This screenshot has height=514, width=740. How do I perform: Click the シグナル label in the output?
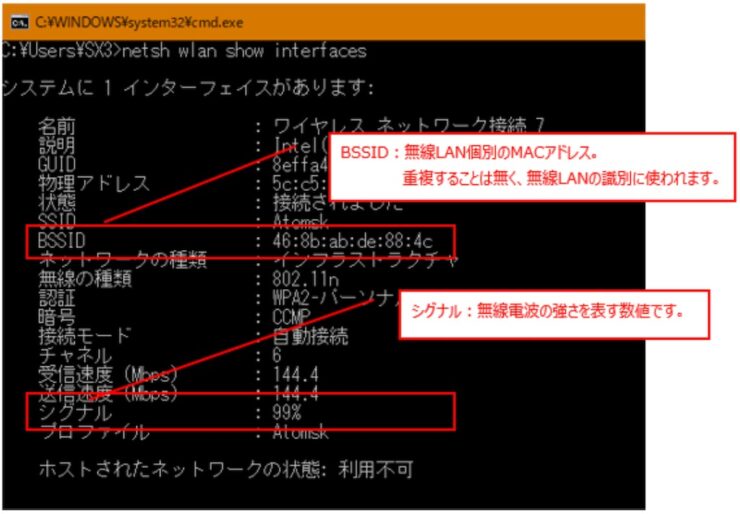point(75,412)
